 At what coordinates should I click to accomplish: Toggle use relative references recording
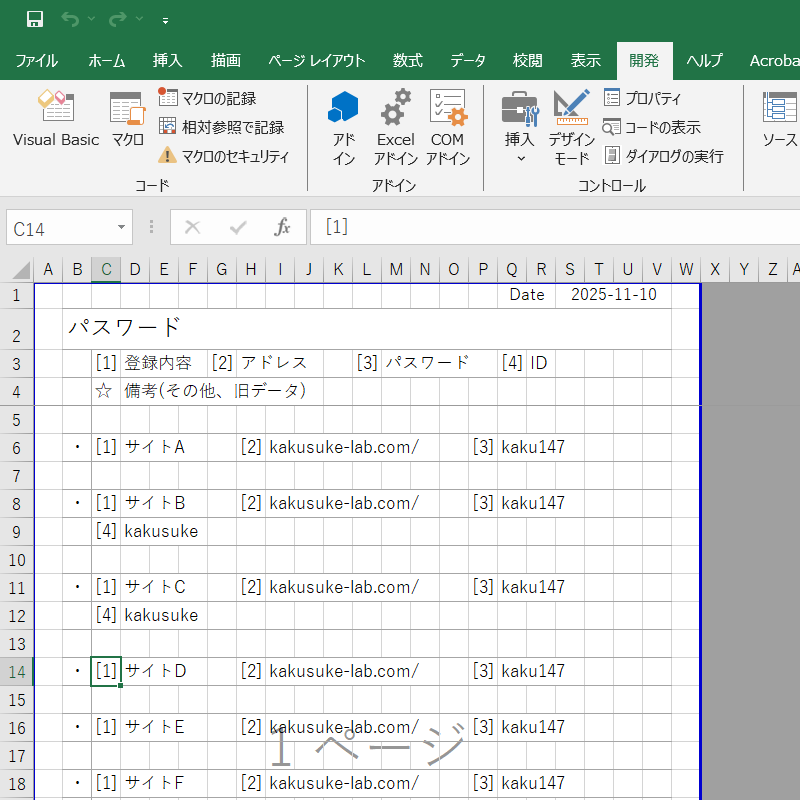[222, 127]
